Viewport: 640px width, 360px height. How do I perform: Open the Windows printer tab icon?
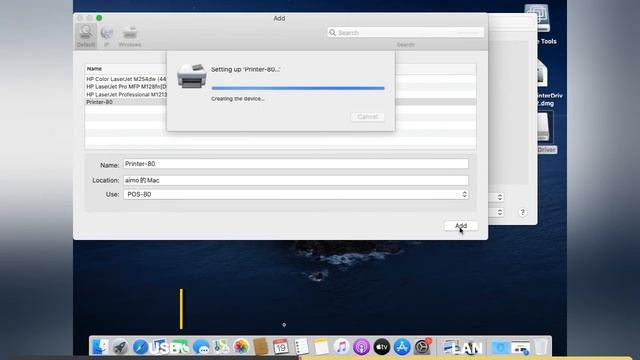130,36
